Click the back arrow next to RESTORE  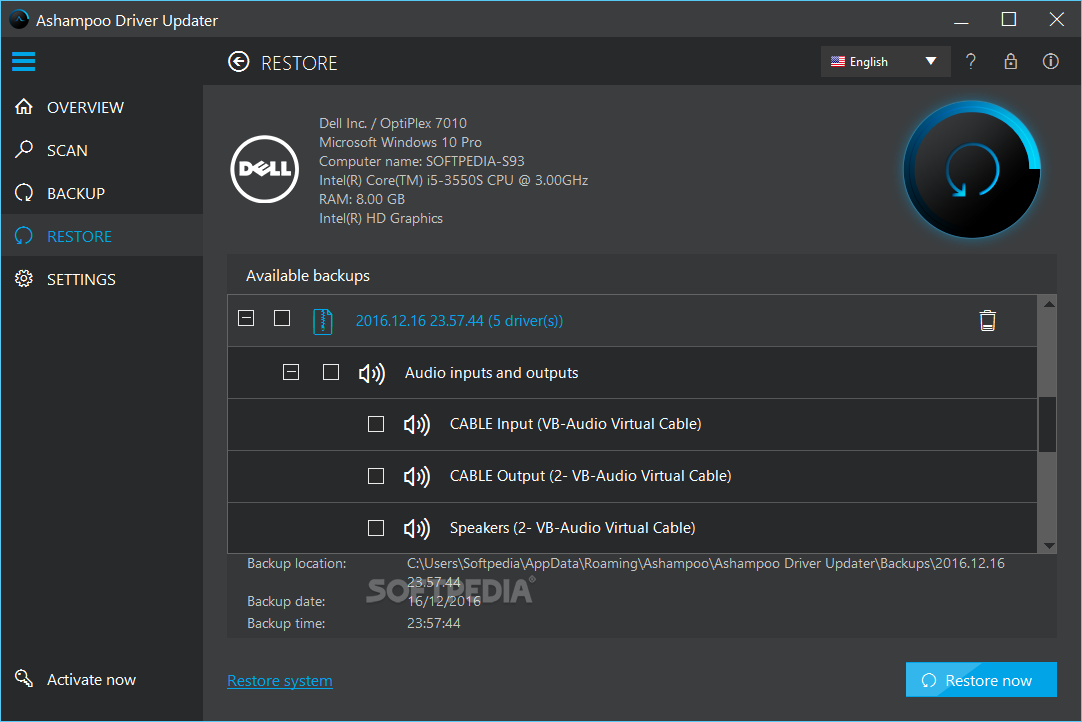[239, 62]
